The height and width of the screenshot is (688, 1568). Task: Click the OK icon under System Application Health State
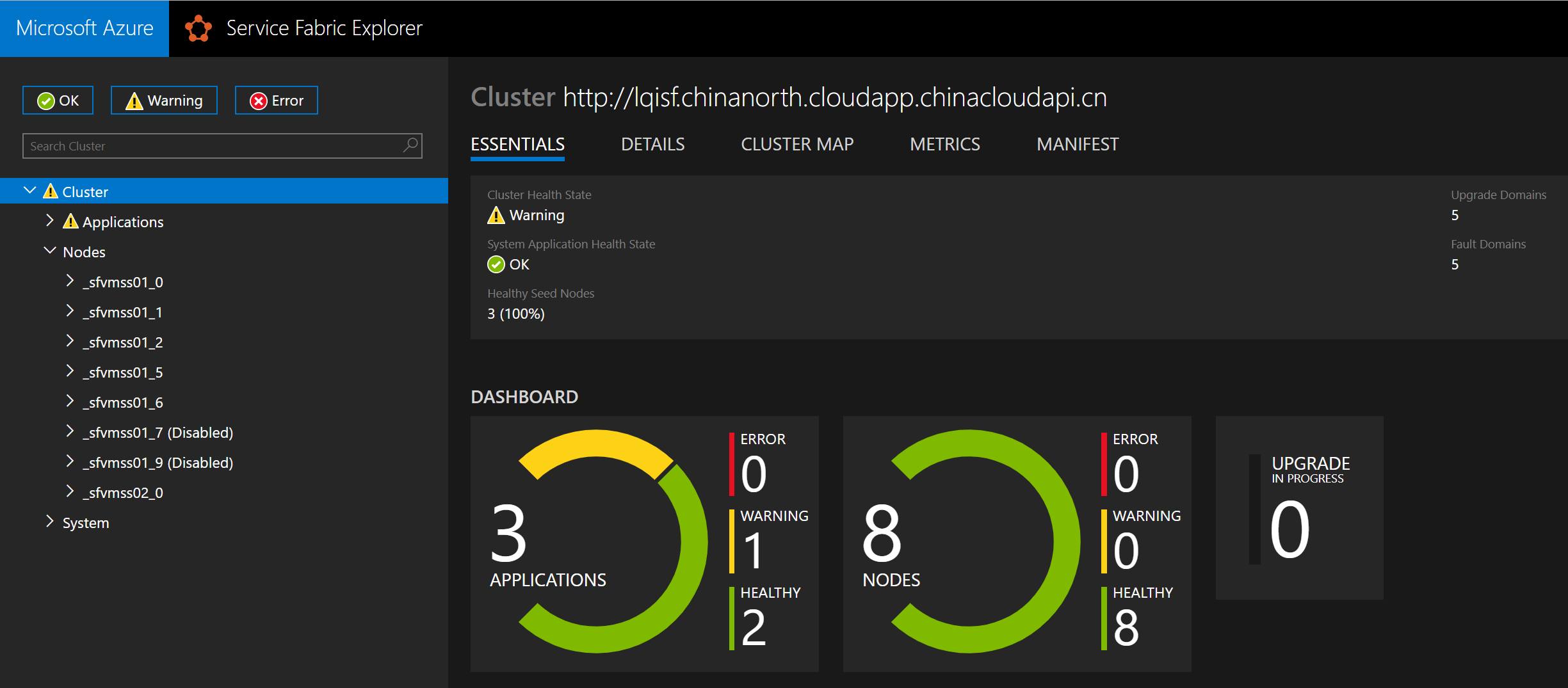[496, 264]
